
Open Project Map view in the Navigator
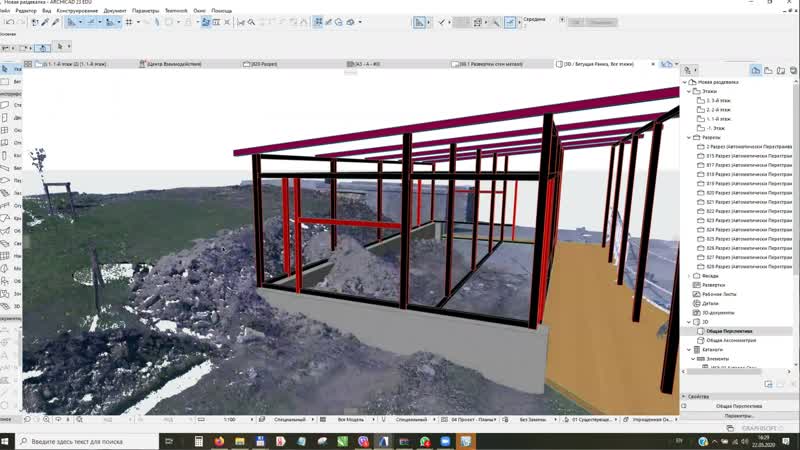pyautogui.click(x=756, y=70)
